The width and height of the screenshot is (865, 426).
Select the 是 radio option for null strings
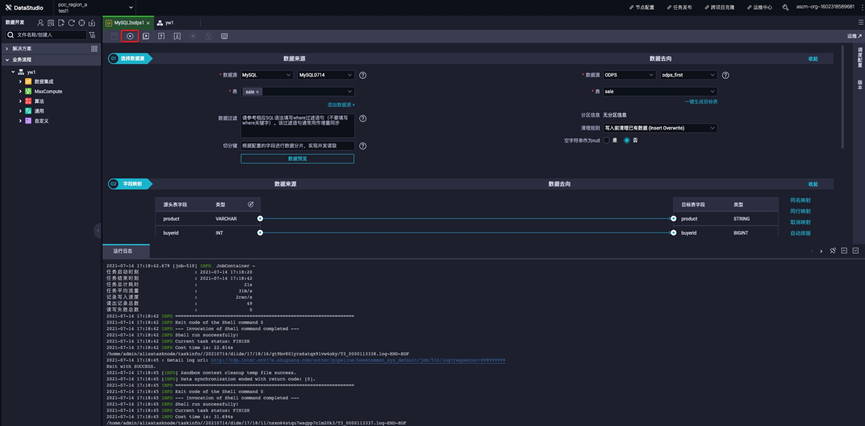point(605,140)
